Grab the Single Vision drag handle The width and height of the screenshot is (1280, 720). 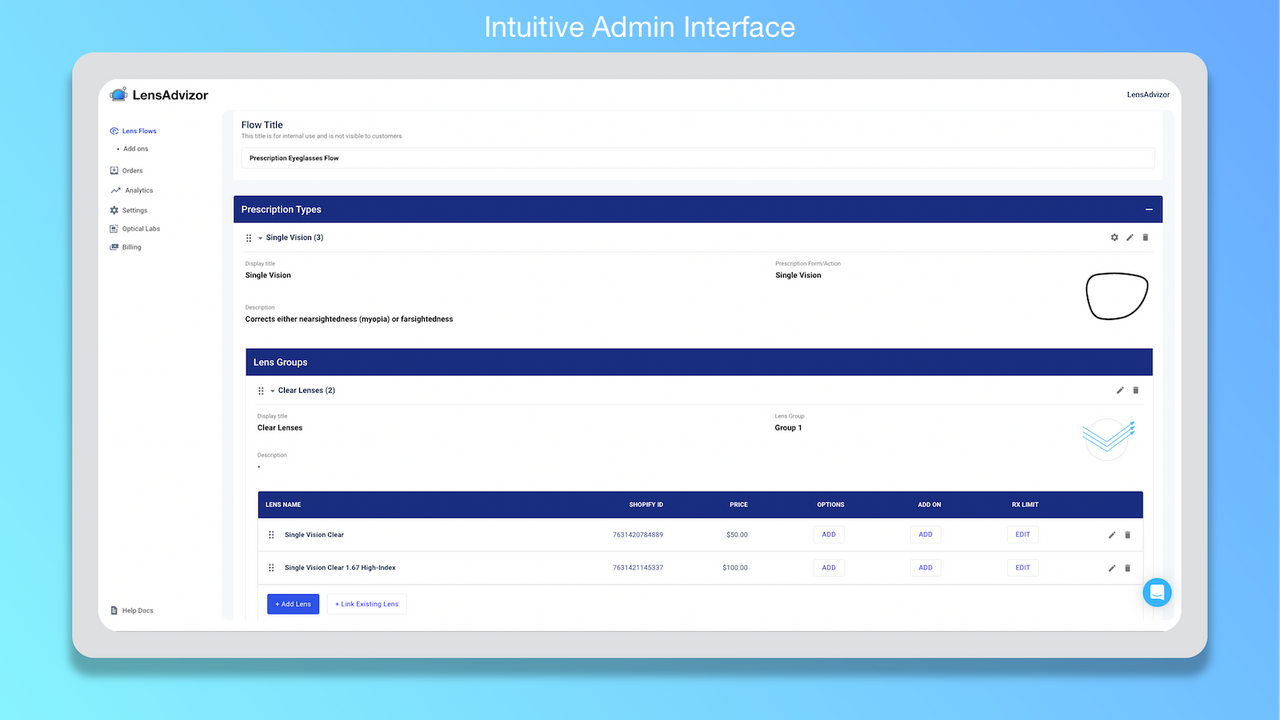click(x=249, y=238)
